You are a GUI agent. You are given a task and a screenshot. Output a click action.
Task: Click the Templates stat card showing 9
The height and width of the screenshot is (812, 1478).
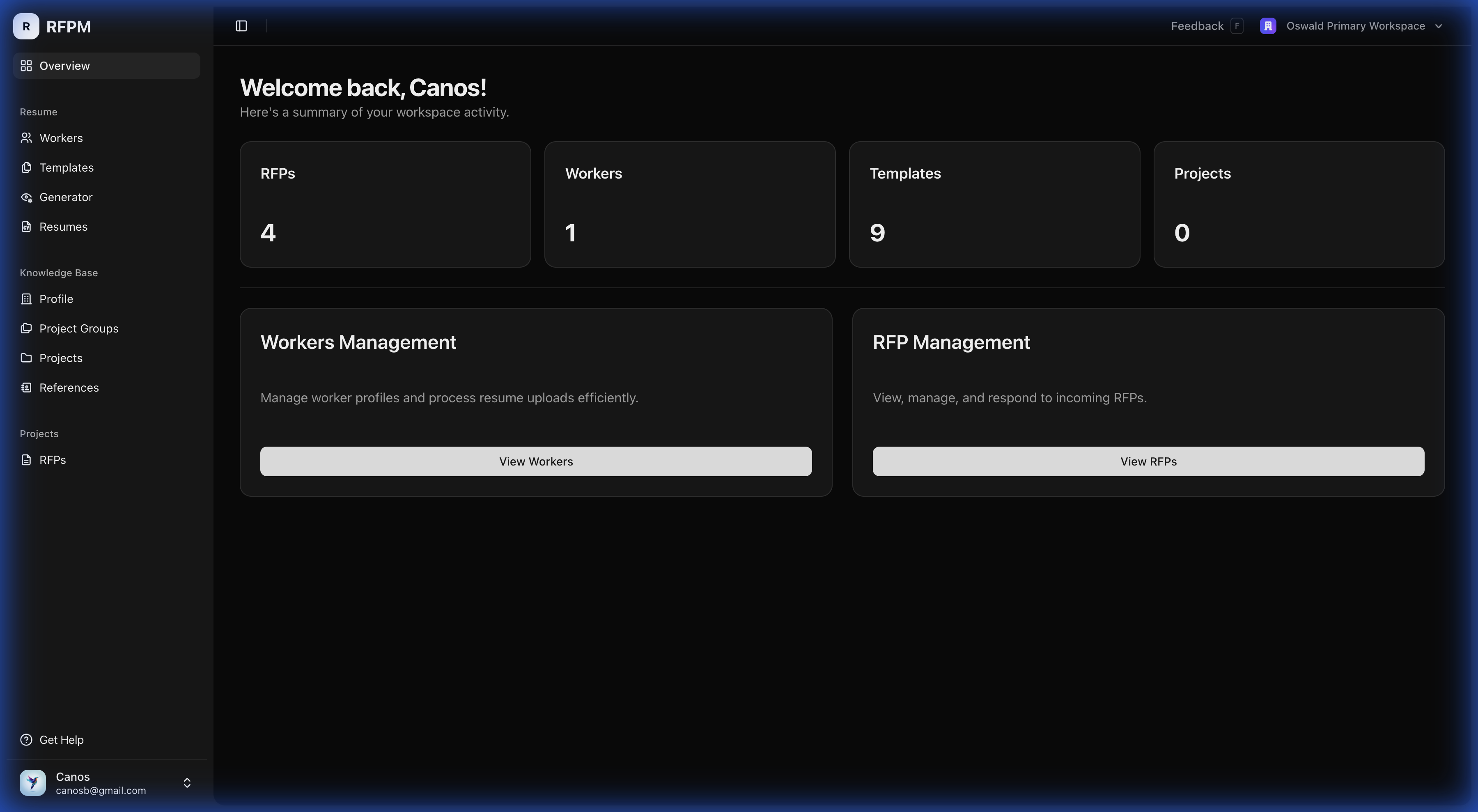[x=994, y=204]
